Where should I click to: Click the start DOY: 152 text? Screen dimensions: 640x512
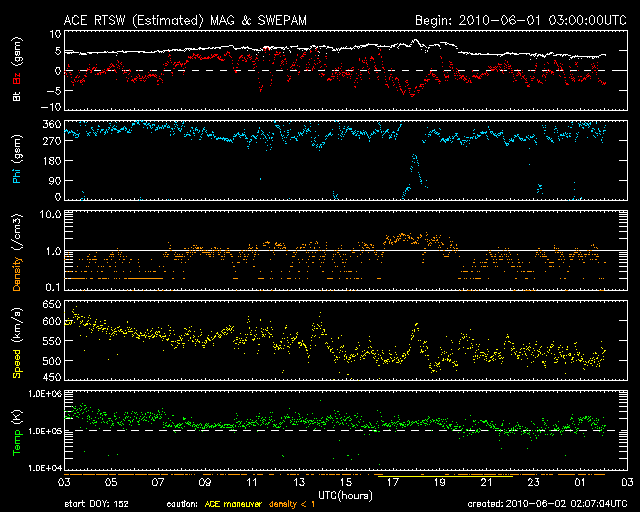pos(97,504)
